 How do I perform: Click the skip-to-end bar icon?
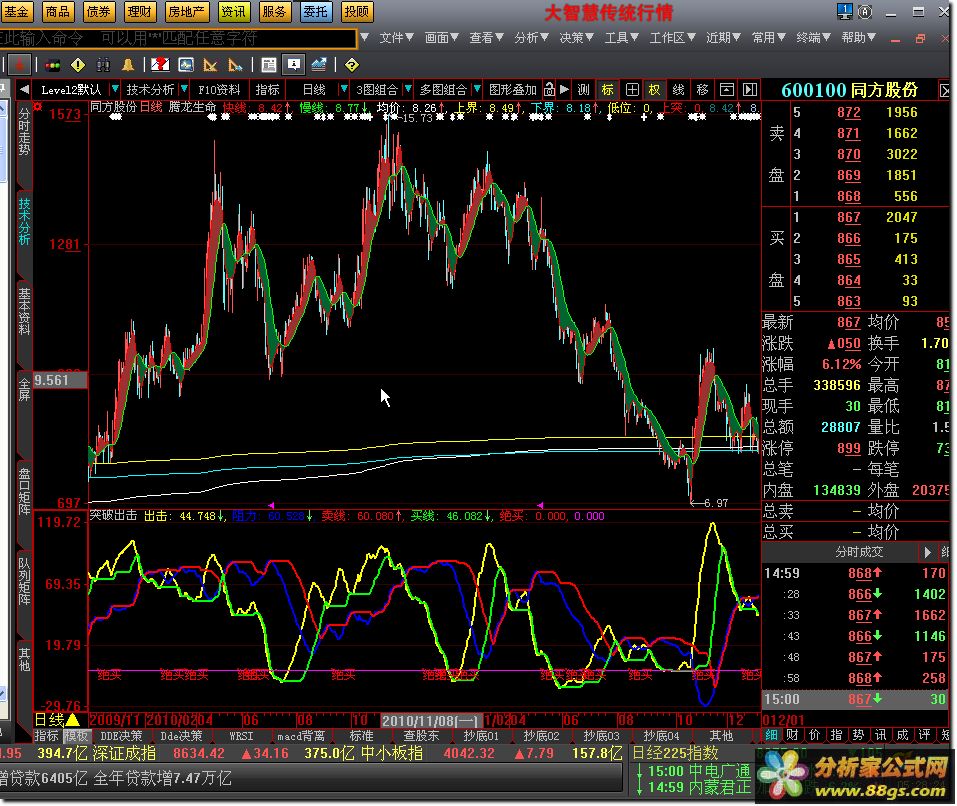750,90
